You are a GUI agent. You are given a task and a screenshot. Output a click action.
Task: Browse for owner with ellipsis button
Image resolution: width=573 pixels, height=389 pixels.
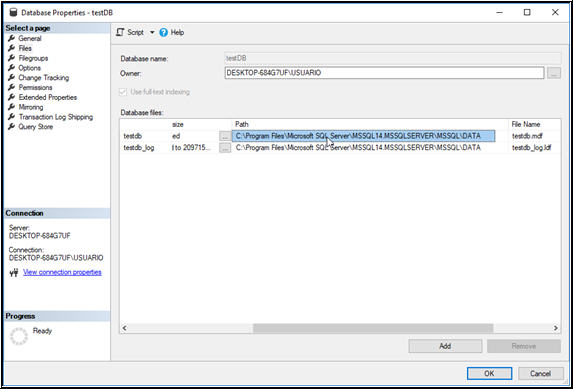pyautogui.click(x=554, y=73)
